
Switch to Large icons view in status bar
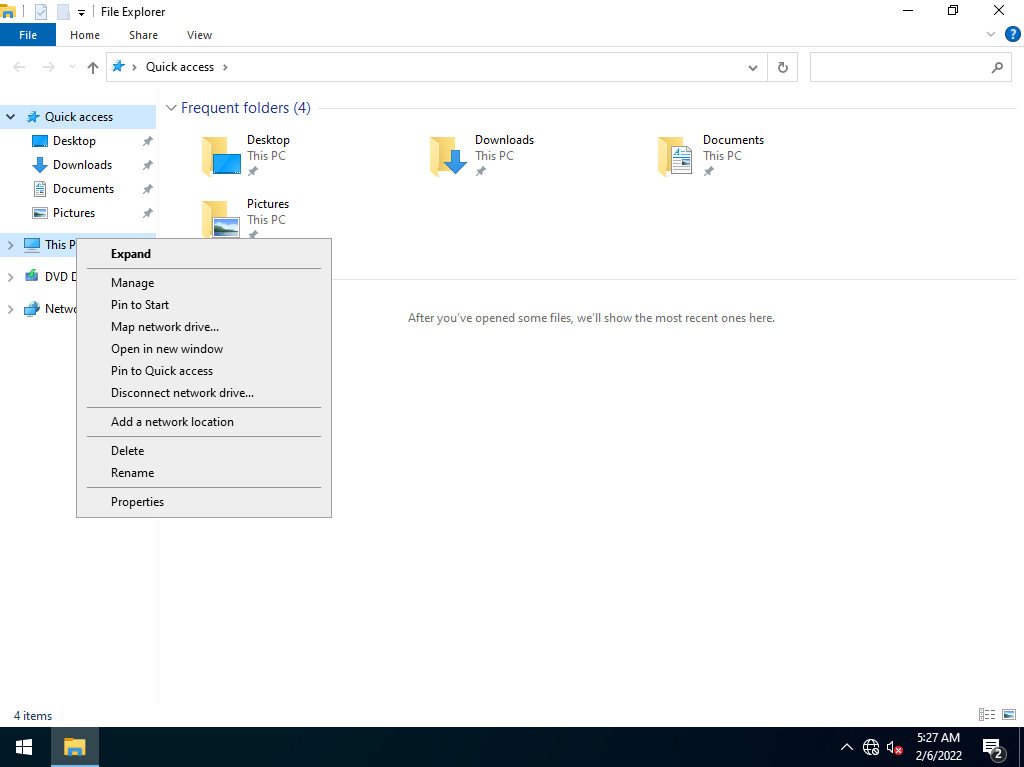[x=1009, y=715]
